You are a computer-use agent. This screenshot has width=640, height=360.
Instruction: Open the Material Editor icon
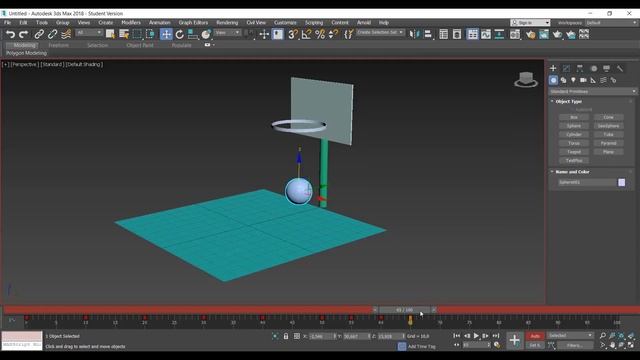click(x=515, y=34)
